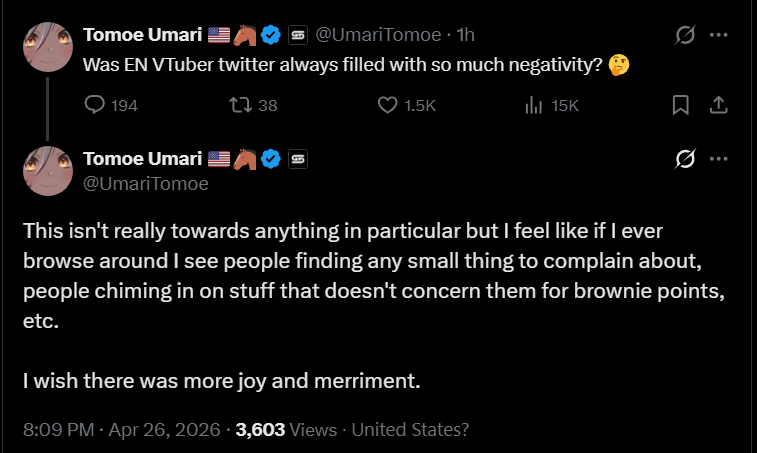757x453 pixels.
Task: Bookmark the first tweet
Action: tap(680, 105)
